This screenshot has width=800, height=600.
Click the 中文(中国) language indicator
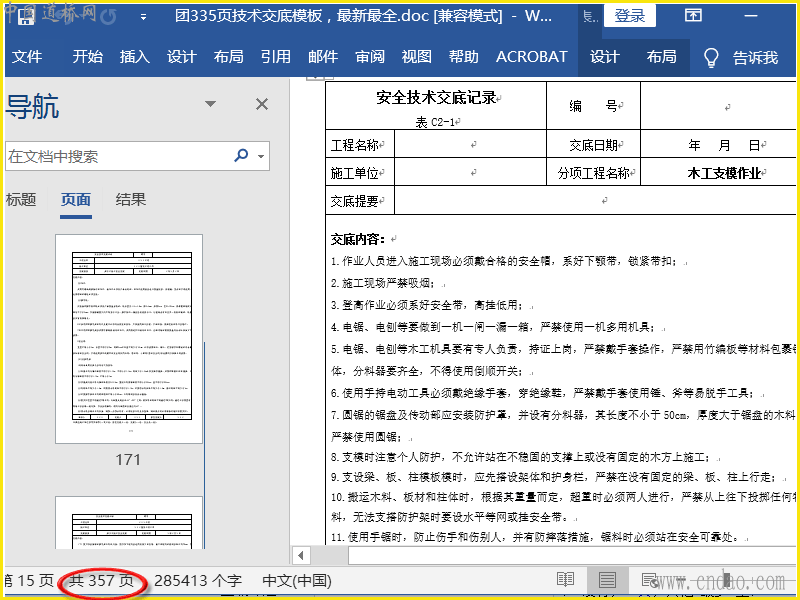tap(297, 580)
